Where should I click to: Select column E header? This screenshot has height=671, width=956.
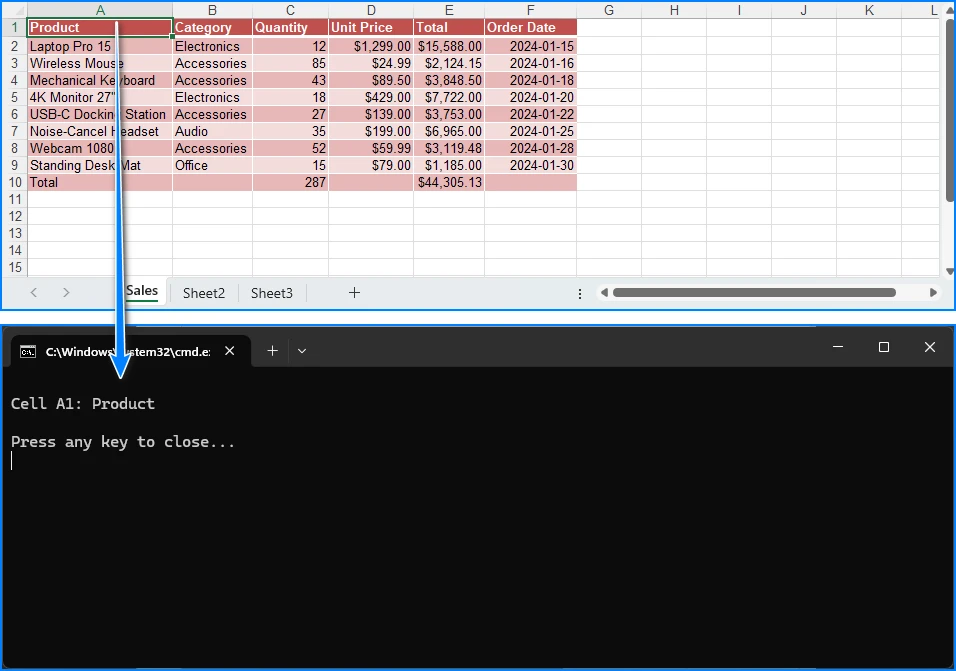449,10
